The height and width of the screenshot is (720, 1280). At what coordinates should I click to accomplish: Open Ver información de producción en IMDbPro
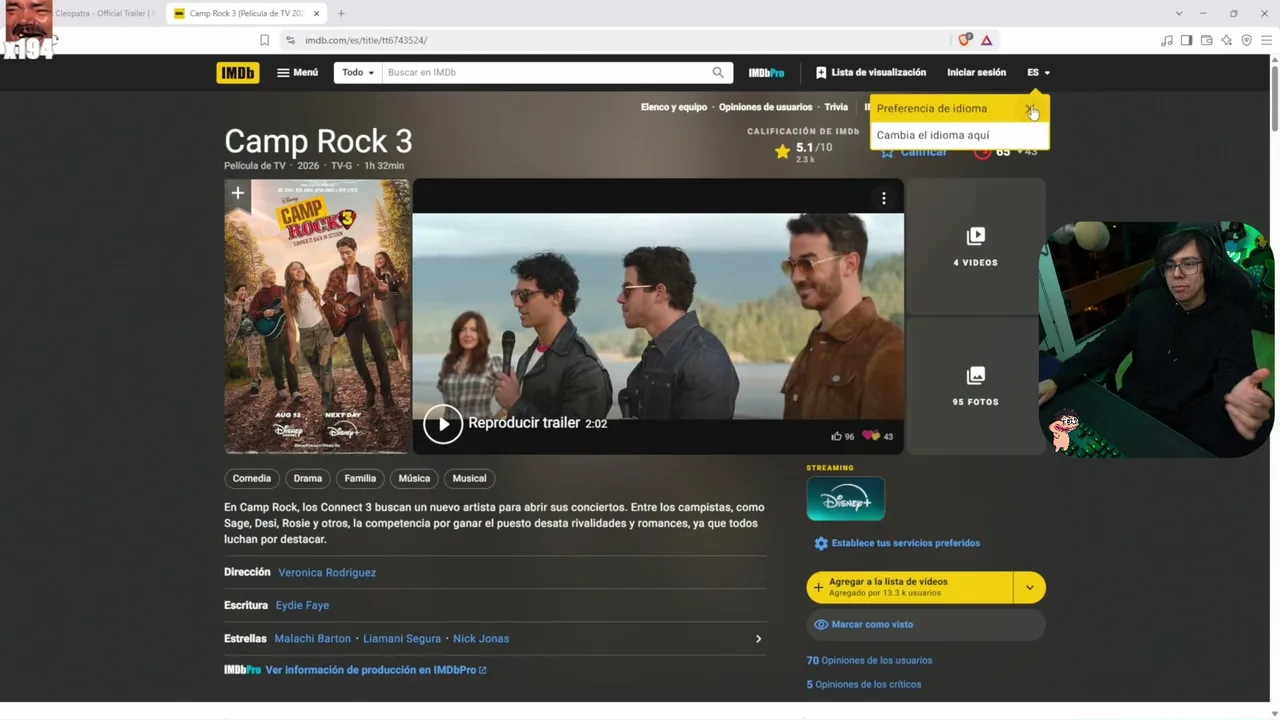click(x=376, y=670)
